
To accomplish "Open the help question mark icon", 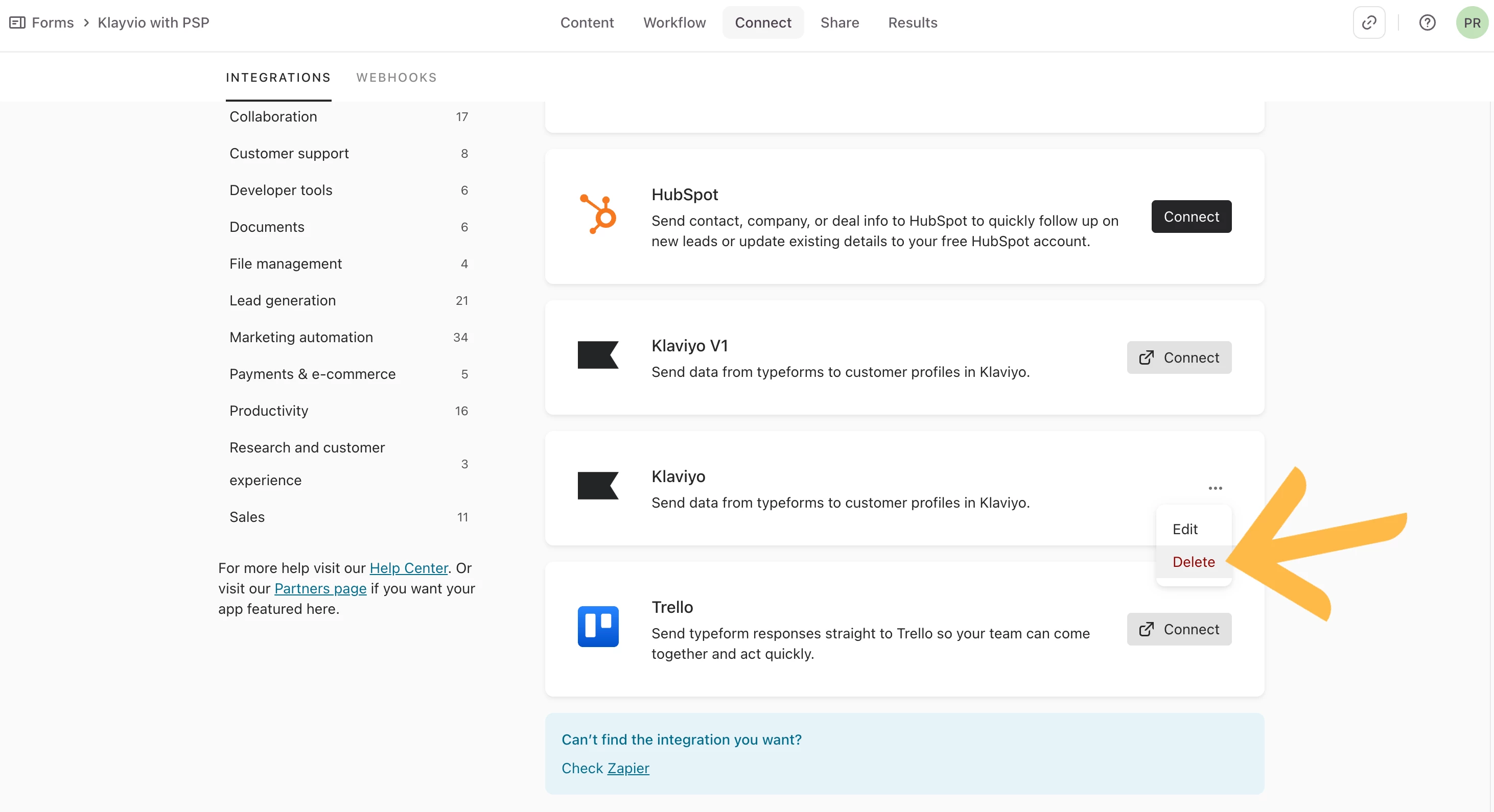I will coord(1427,22).
